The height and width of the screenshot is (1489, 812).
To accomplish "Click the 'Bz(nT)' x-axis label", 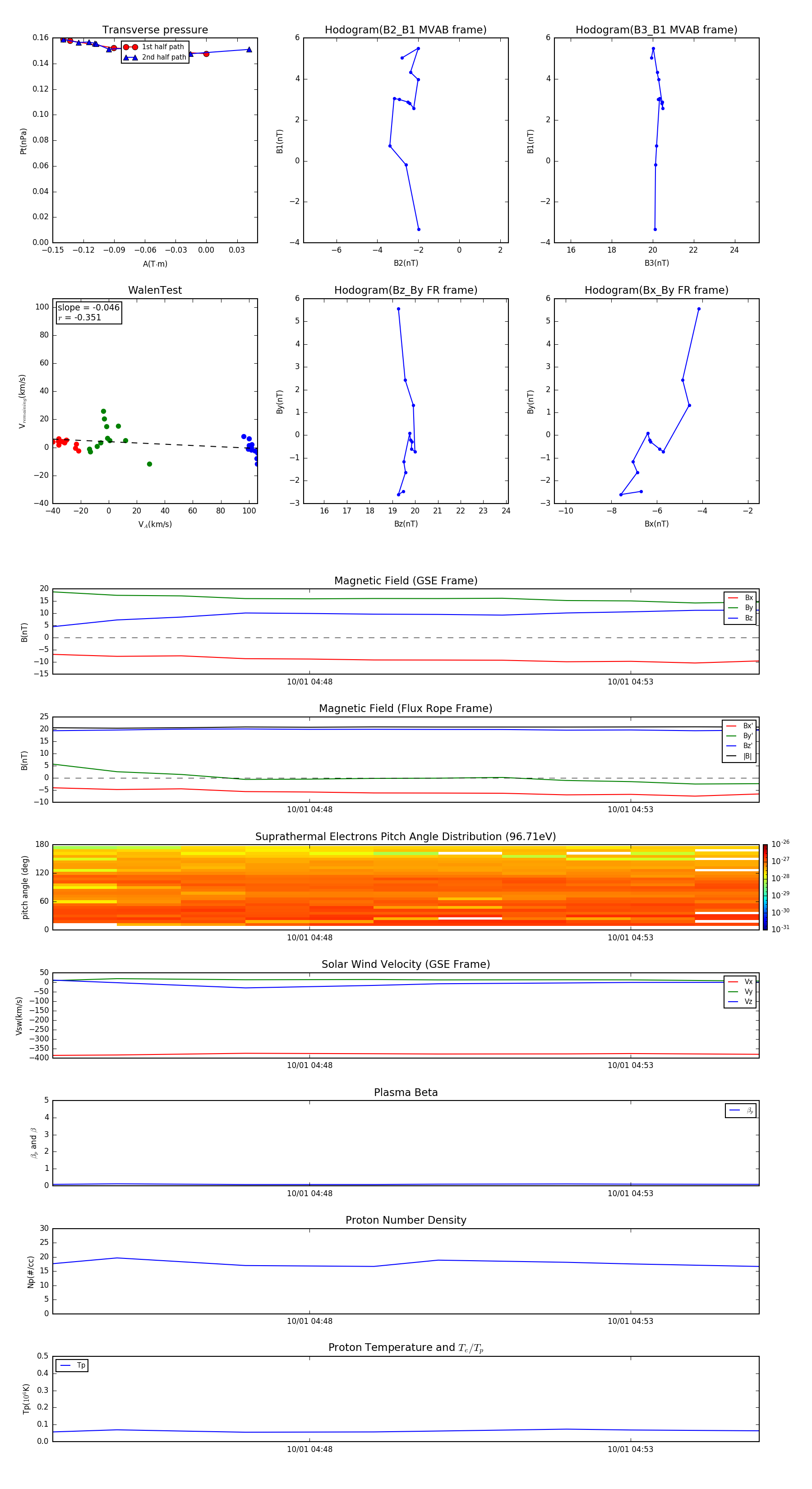I will (x=406, y=524).
